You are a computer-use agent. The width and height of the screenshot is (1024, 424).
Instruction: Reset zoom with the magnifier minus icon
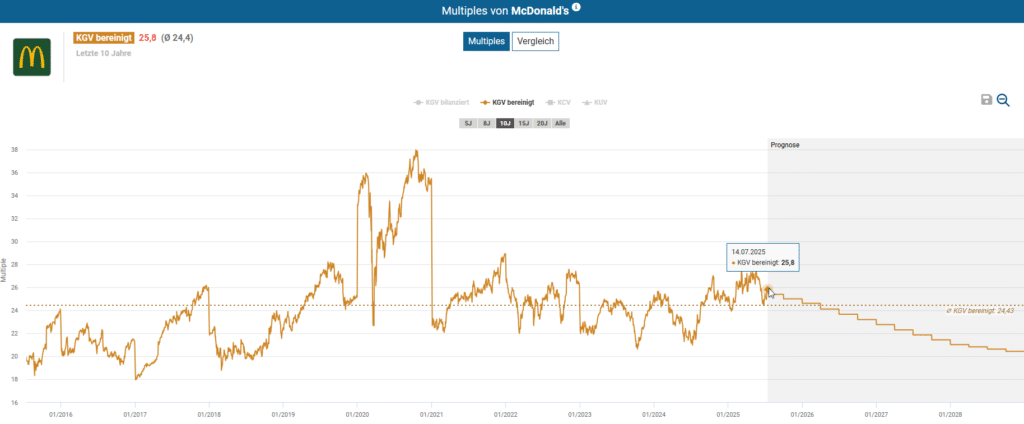pos(1003,100)
